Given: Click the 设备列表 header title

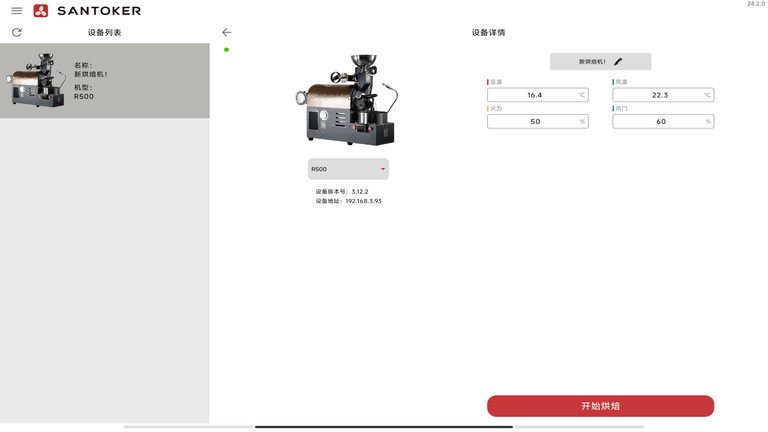Looking at the screenshot, I should [104, 33].
